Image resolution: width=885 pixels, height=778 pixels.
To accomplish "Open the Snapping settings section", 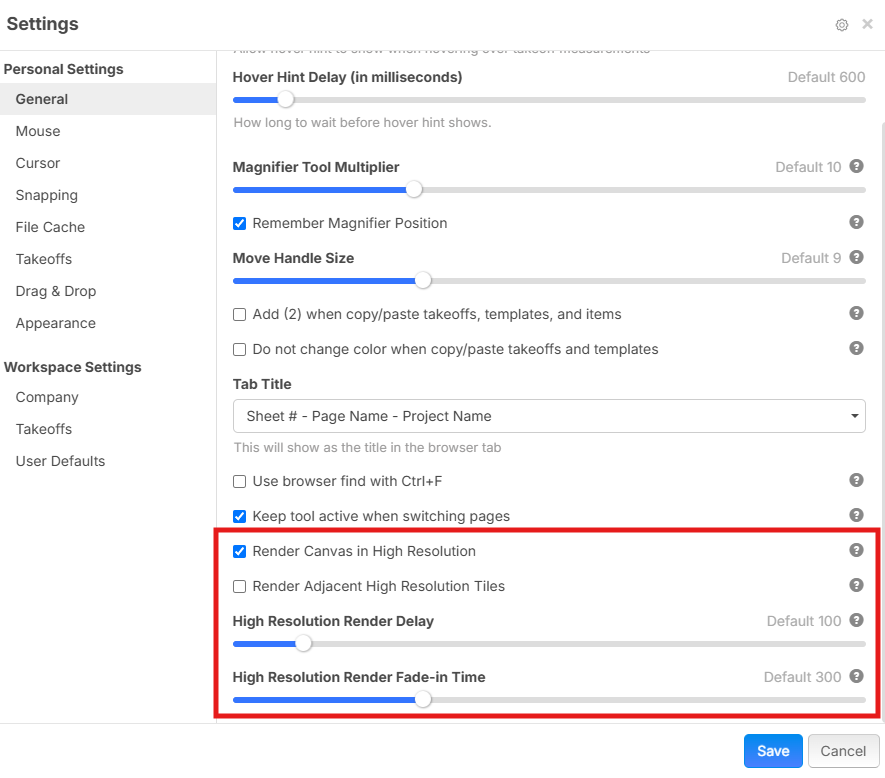I will point(108,195).
